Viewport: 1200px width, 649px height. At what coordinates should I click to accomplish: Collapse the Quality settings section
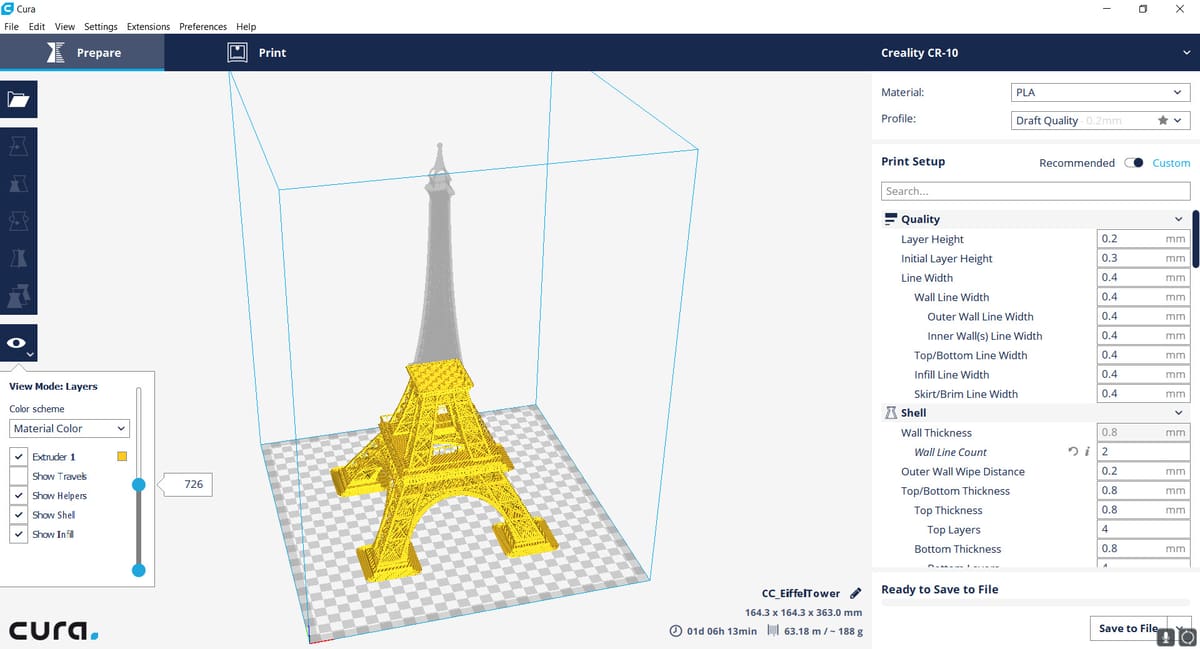point(1178,219)
